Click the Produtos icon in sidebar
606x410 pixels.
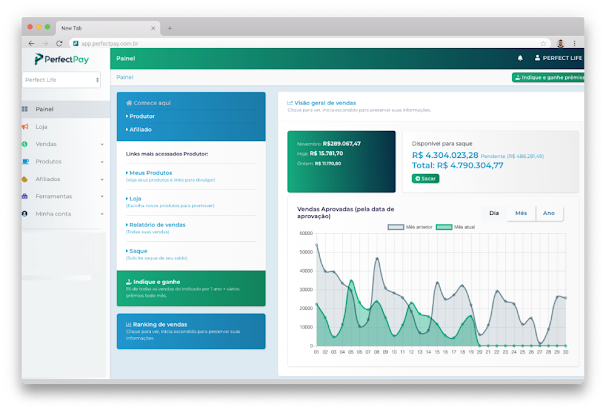pos(25,162)
